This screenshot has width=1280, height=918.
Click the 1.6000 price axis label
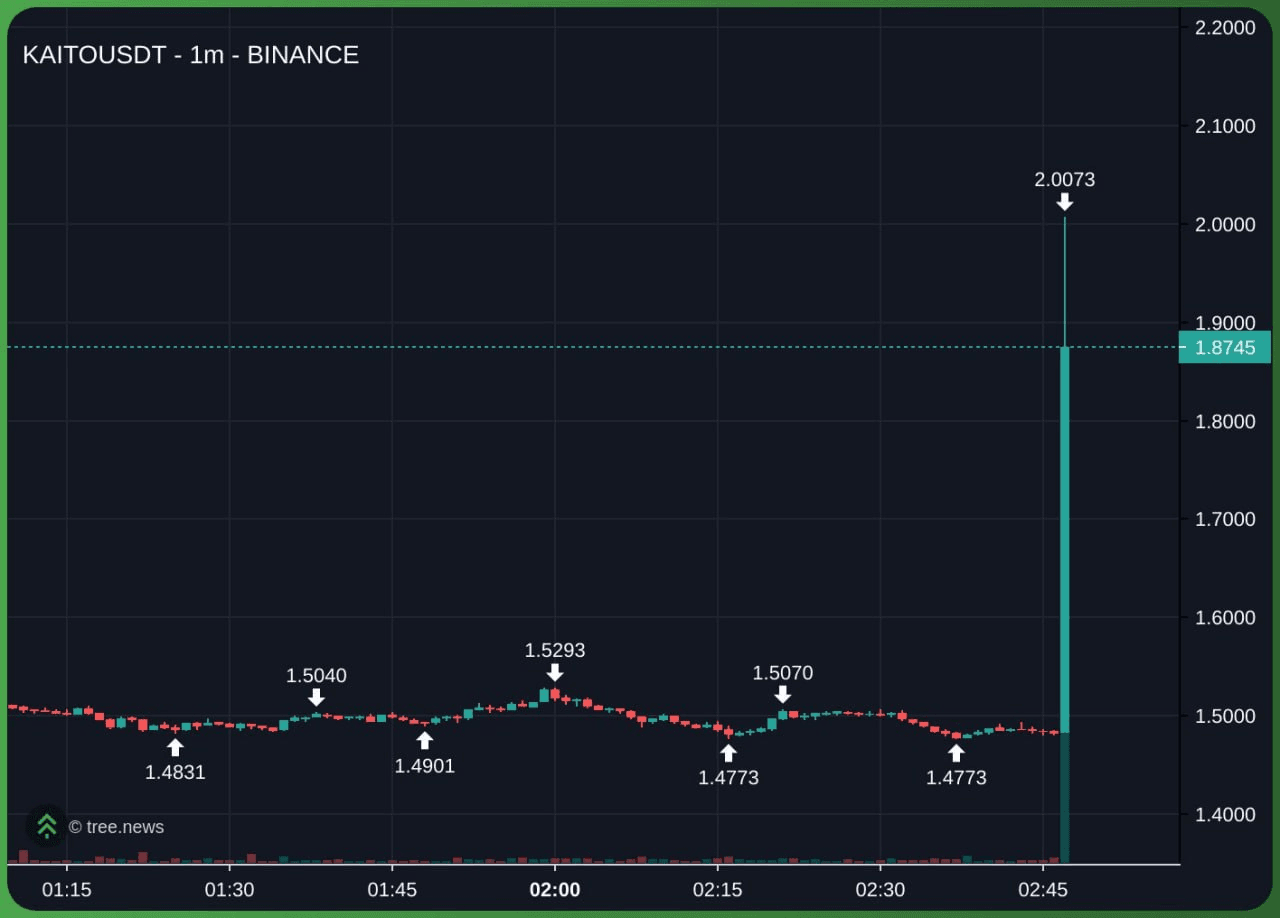point(1225,617)
